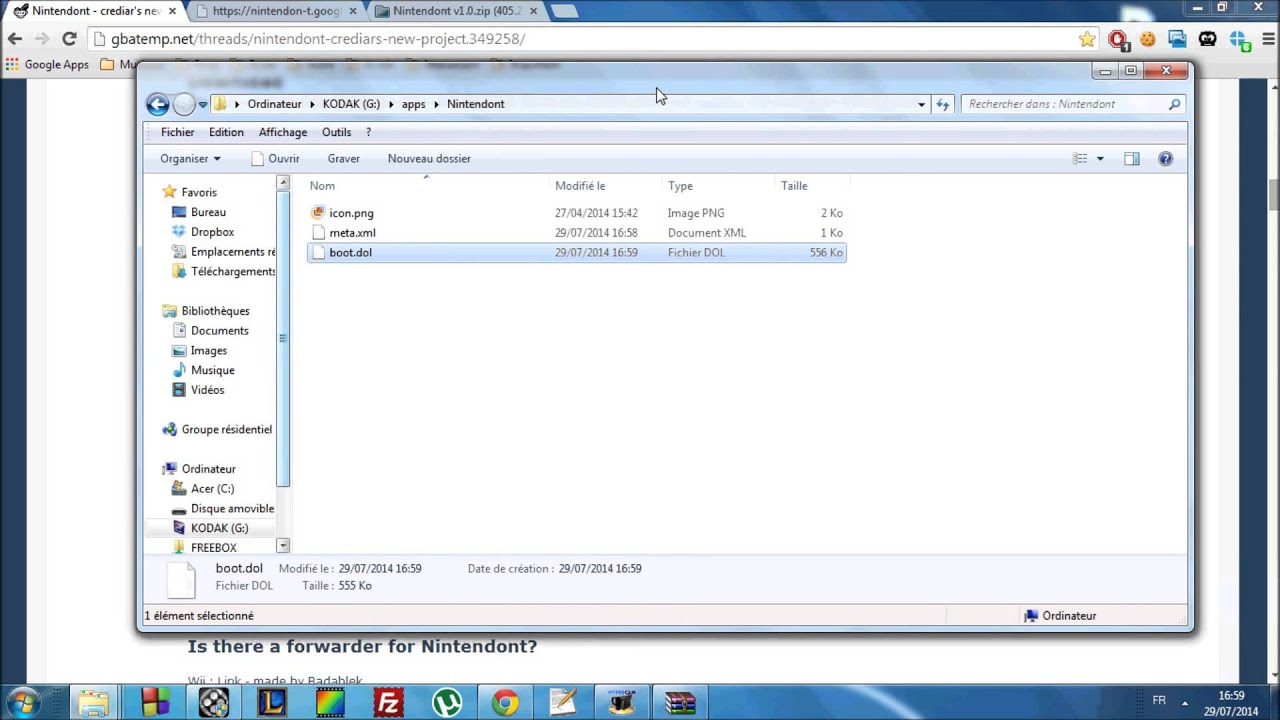Click the change view icon

tap(1080, 158)
